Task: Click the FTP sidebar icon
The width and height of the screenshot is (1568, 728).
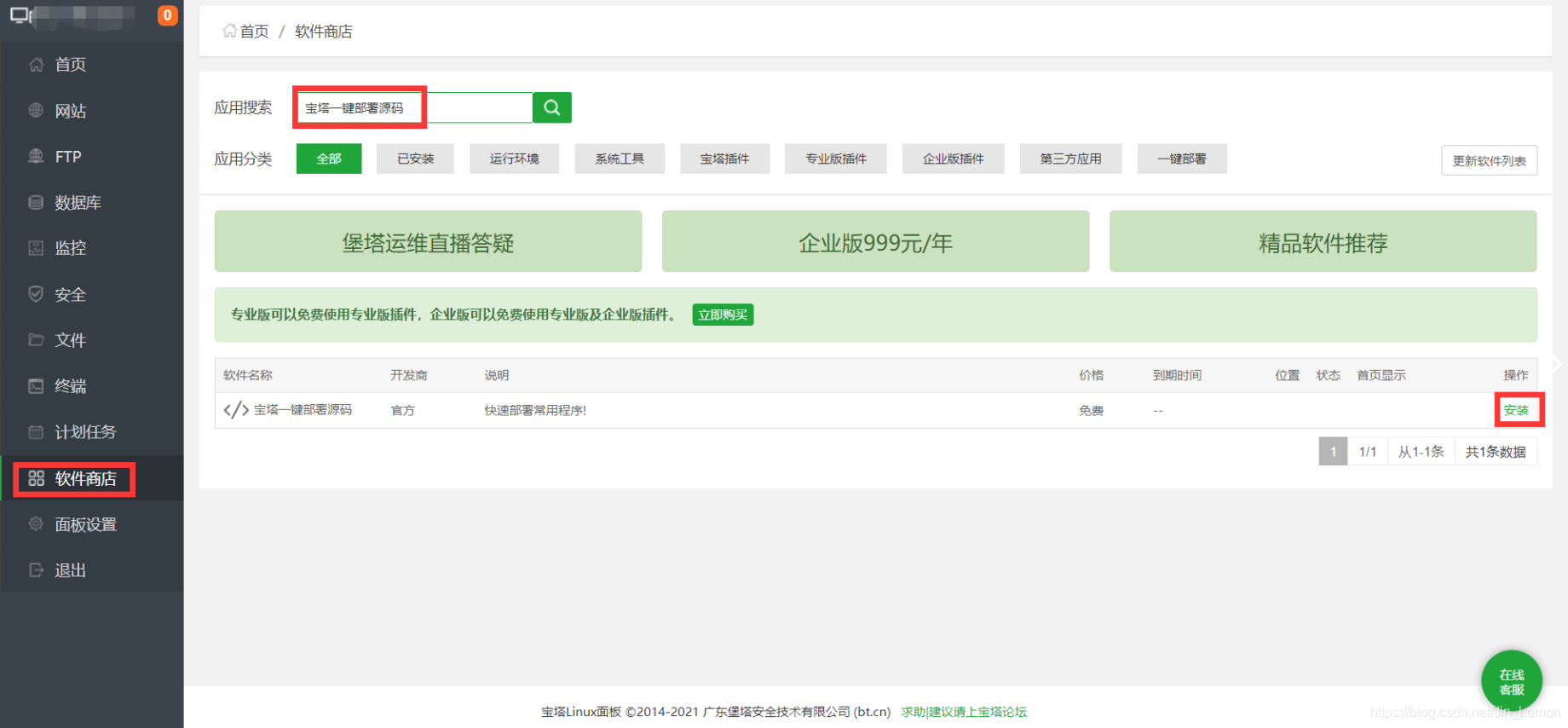Action: click(36, 156)
